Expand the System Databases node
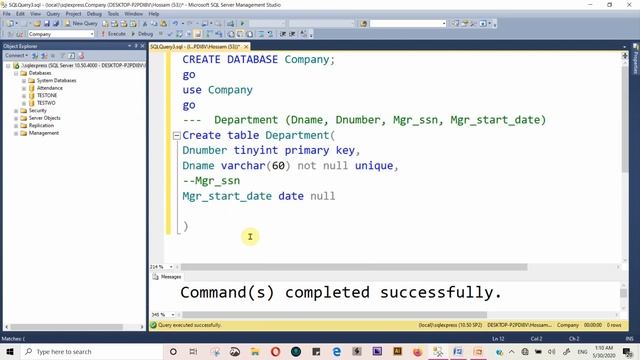Viewport: 640px width, 360px height. (x=24, y=81)
